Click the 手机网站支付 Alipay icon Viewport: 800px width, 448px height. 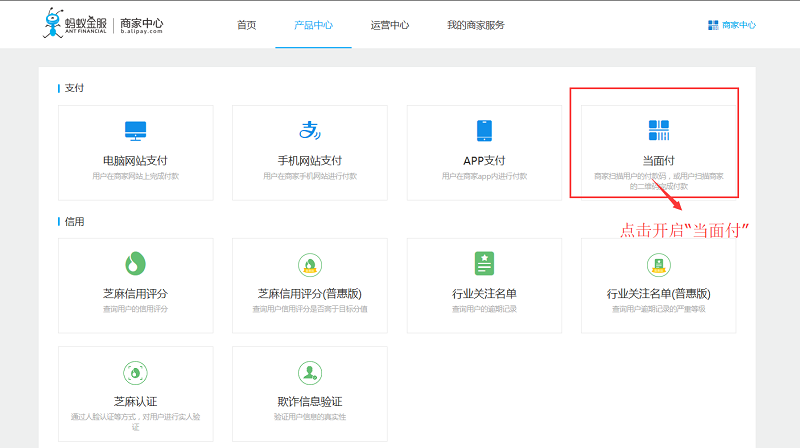point(310,130)
